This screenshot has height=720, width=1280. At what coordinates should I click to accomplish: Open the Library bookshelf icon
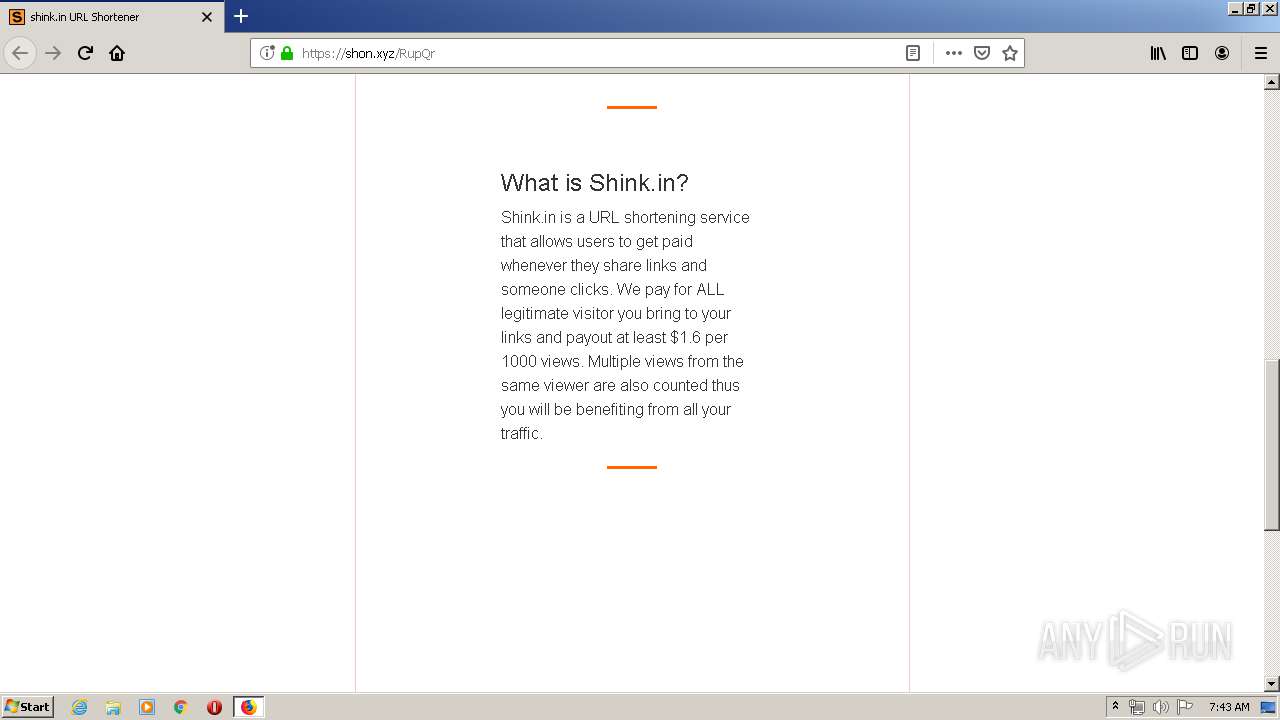[1158, 53]
